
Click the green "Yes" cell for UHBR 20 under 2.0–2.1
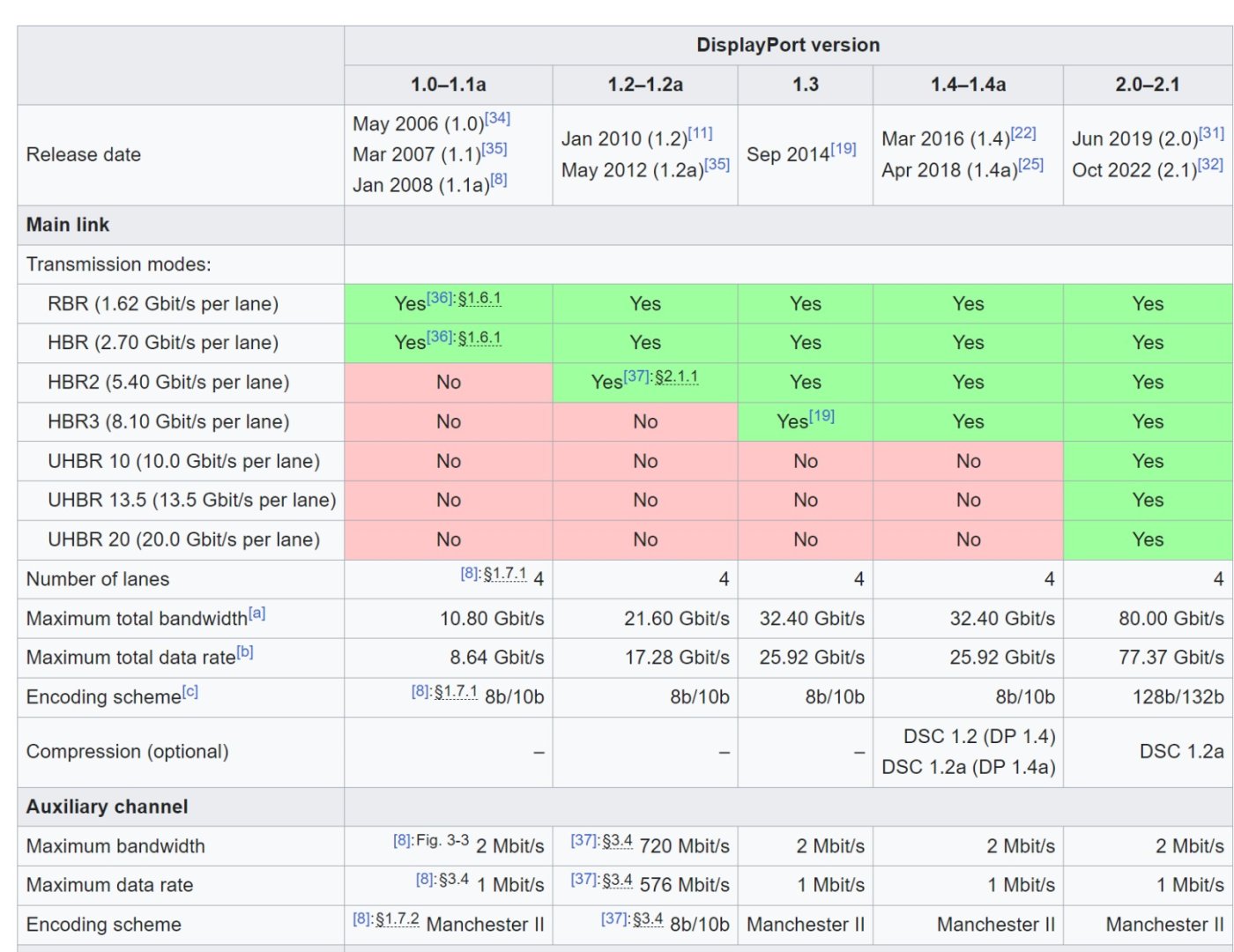(1148, 539)
